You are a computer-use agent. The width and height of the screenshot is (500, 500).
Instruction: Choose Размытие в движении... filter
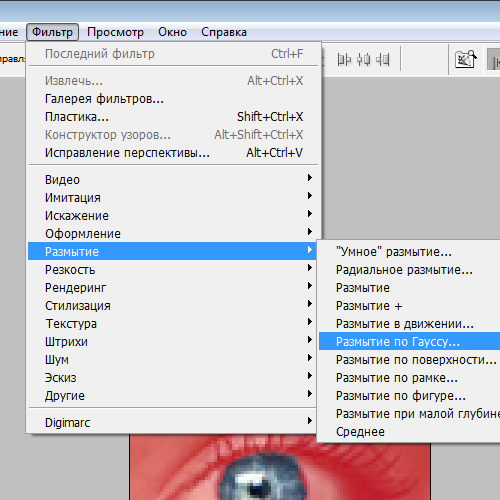[x=409, y=324]
